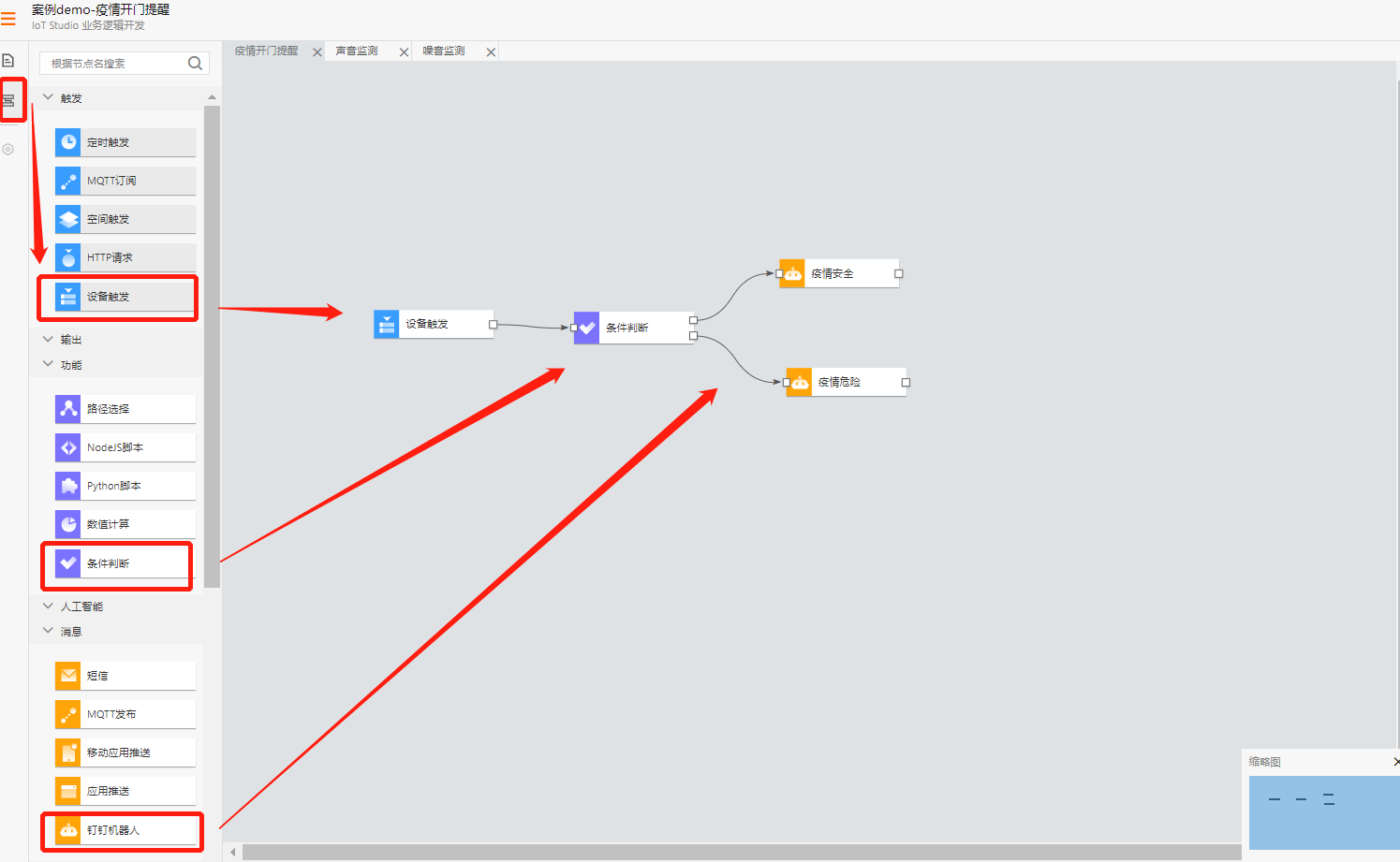Image resolution: width=1400 pixels, height=862 pixels.
Task: Switch to the 声音监测 tab
Action: coord(357,51)
